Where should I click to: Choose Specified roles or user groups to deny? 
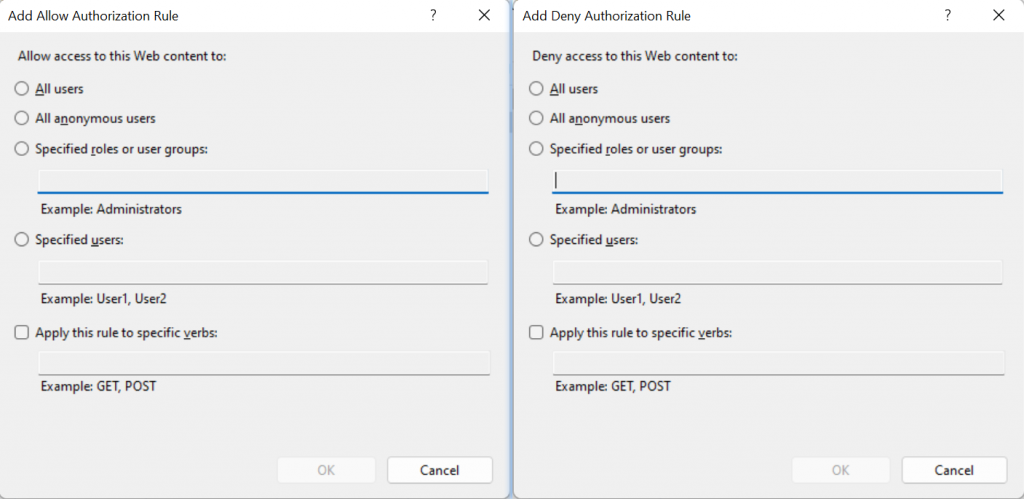point(537,149)
